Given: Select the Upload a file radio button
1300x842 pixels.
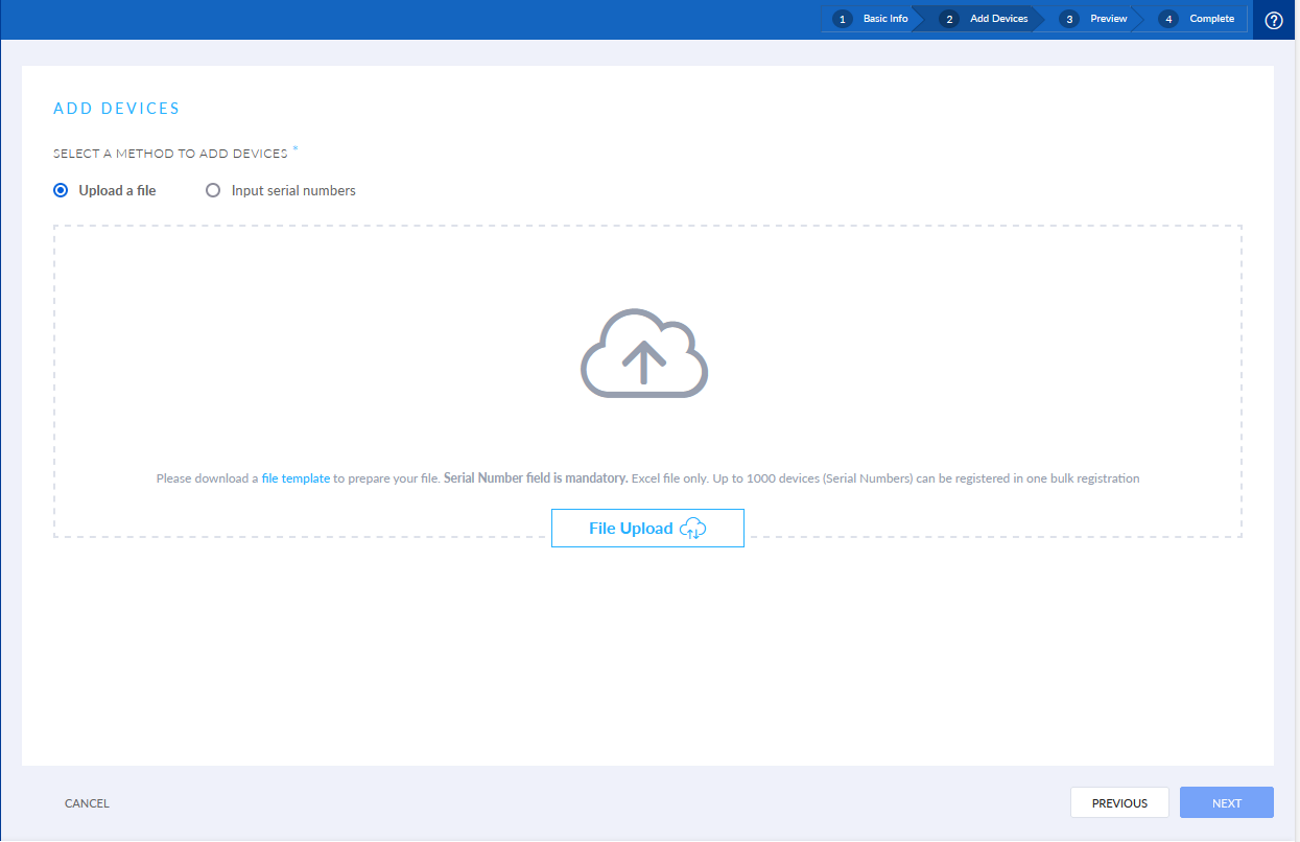Looking at the screenshot, I should click(61, 190).
